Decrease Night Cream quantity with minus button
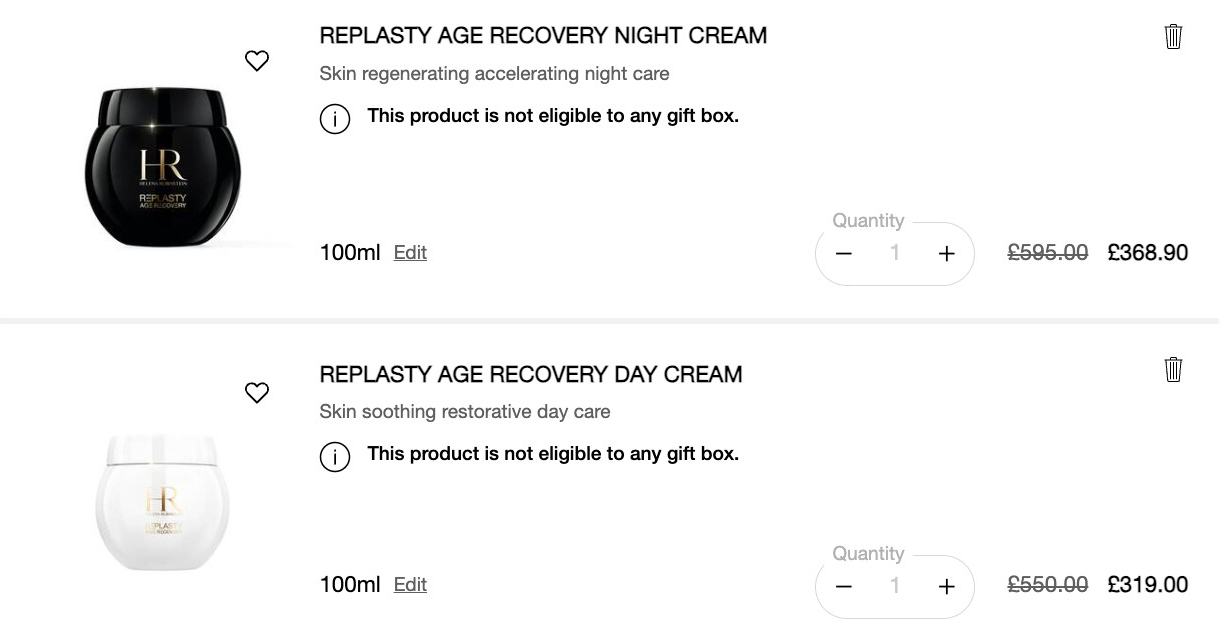 844,254
